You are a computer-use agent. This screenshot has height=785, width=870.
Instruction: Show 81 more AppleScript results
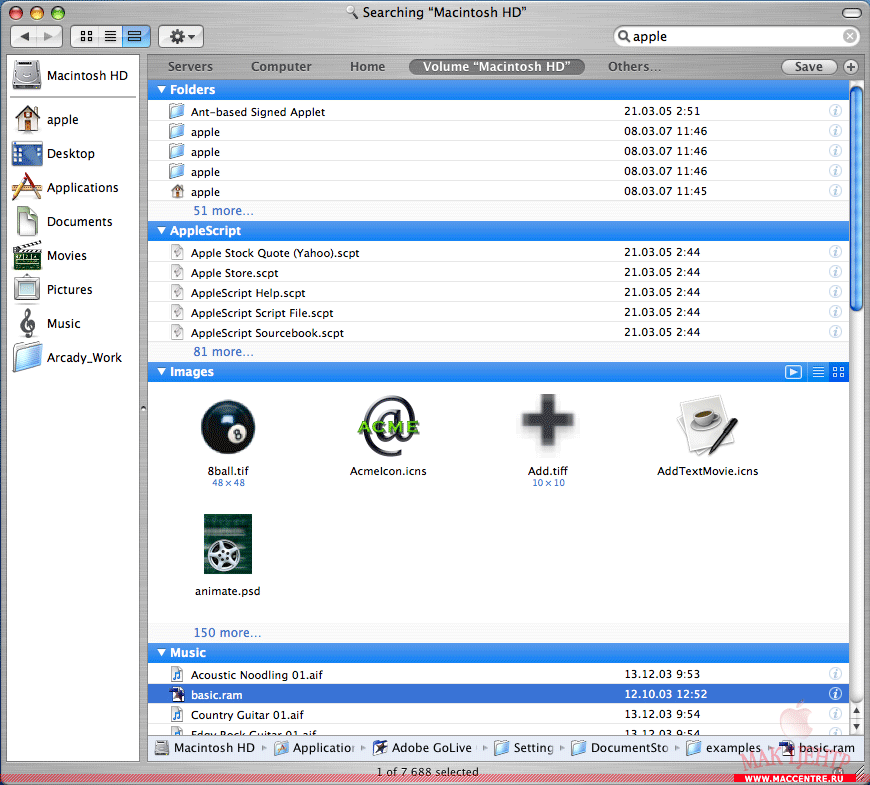[x=223, y=352]
